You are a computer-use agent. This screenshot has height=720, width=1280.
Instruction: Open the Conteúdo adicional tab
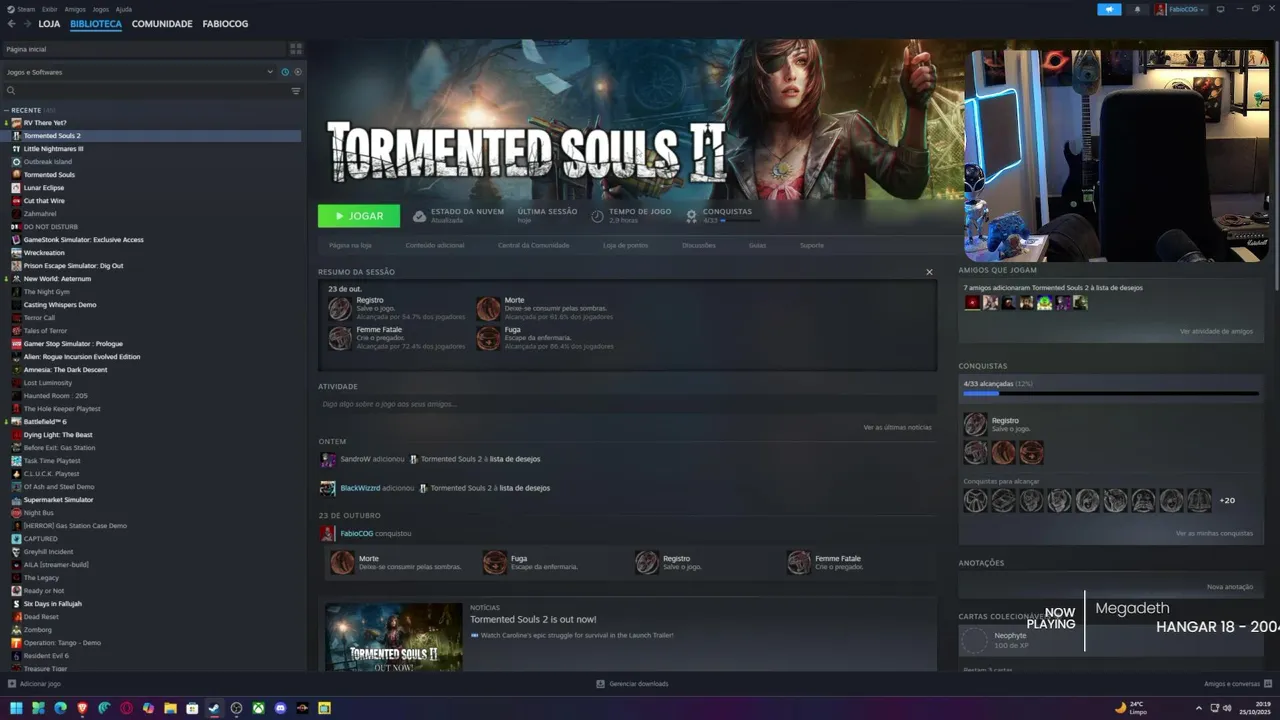click(435, 245)
